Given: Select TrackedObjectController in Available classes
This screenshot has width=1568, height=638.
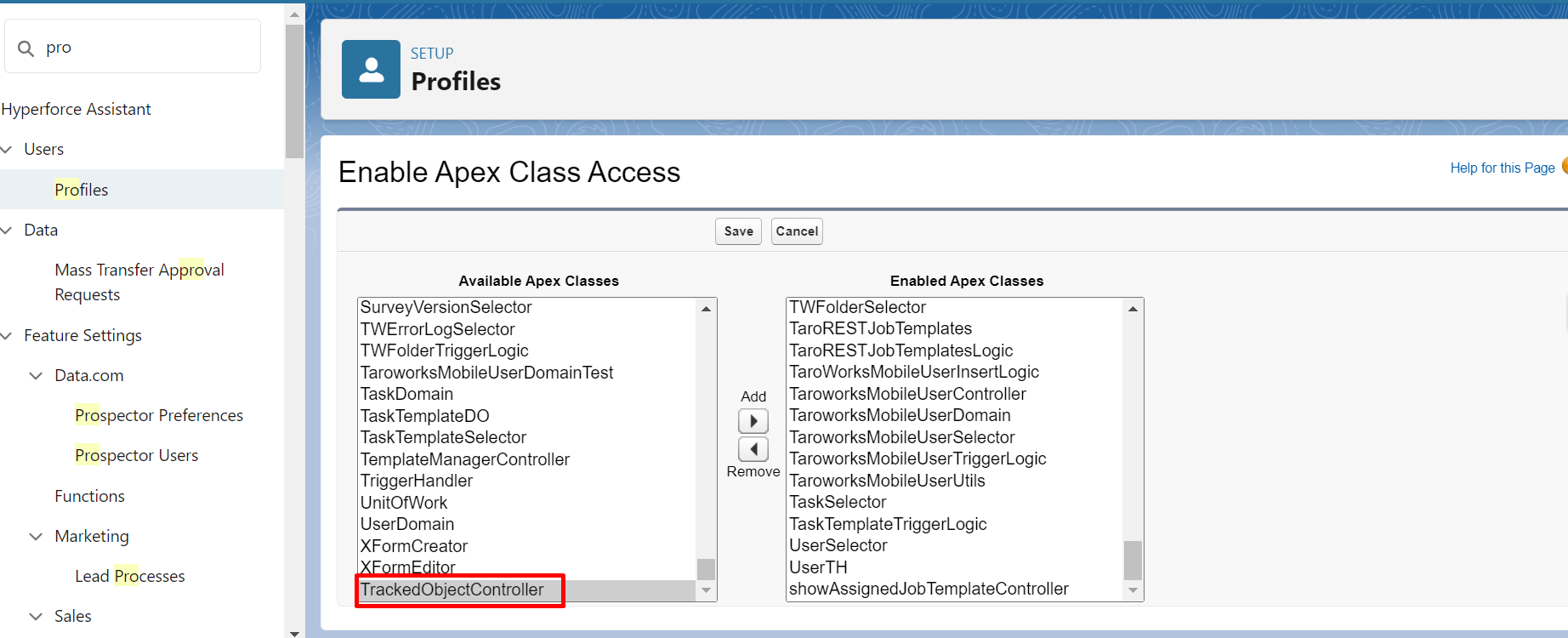Looking at the screenshot, I should [452, 590].
